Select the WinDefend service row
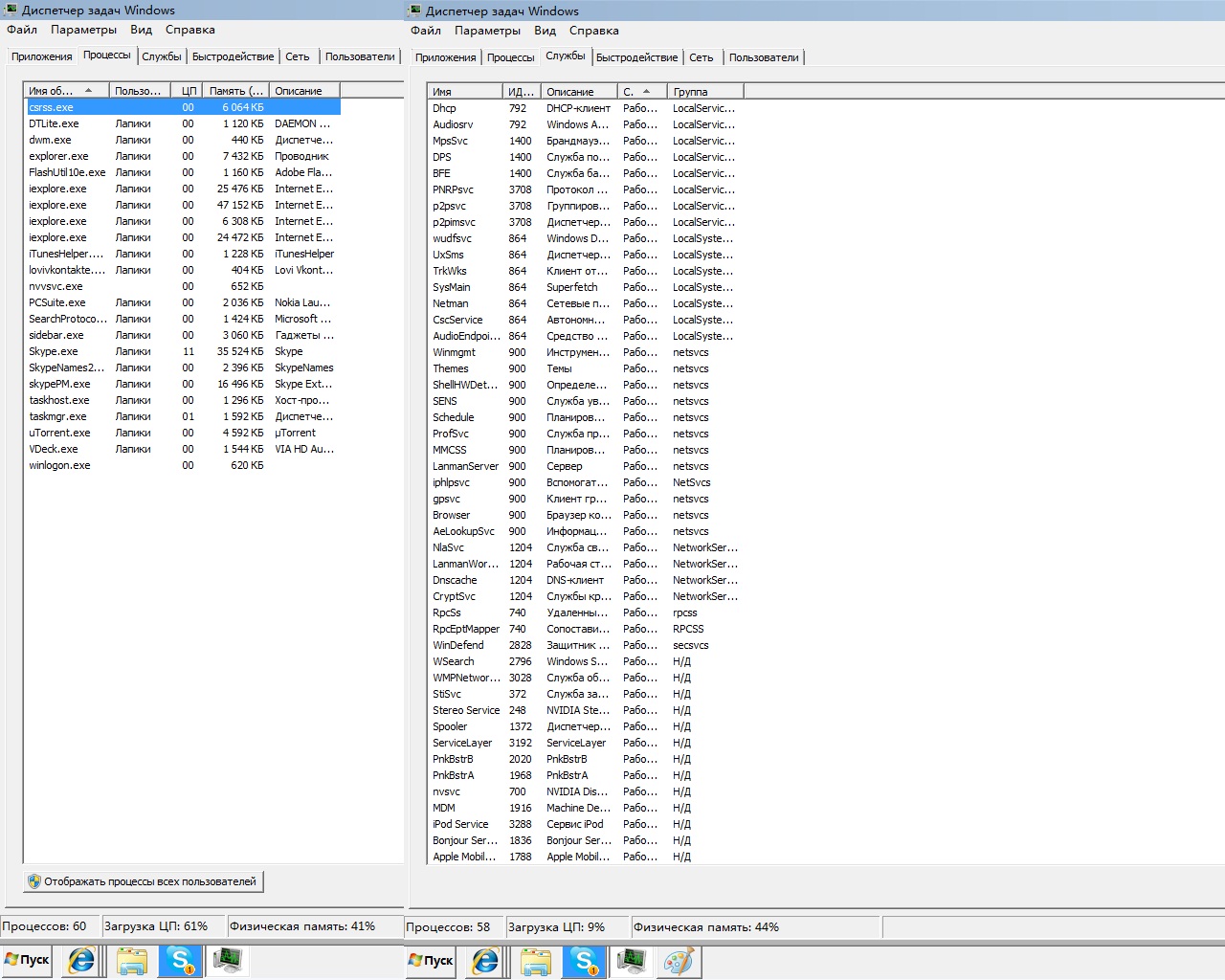 (586, 645)
